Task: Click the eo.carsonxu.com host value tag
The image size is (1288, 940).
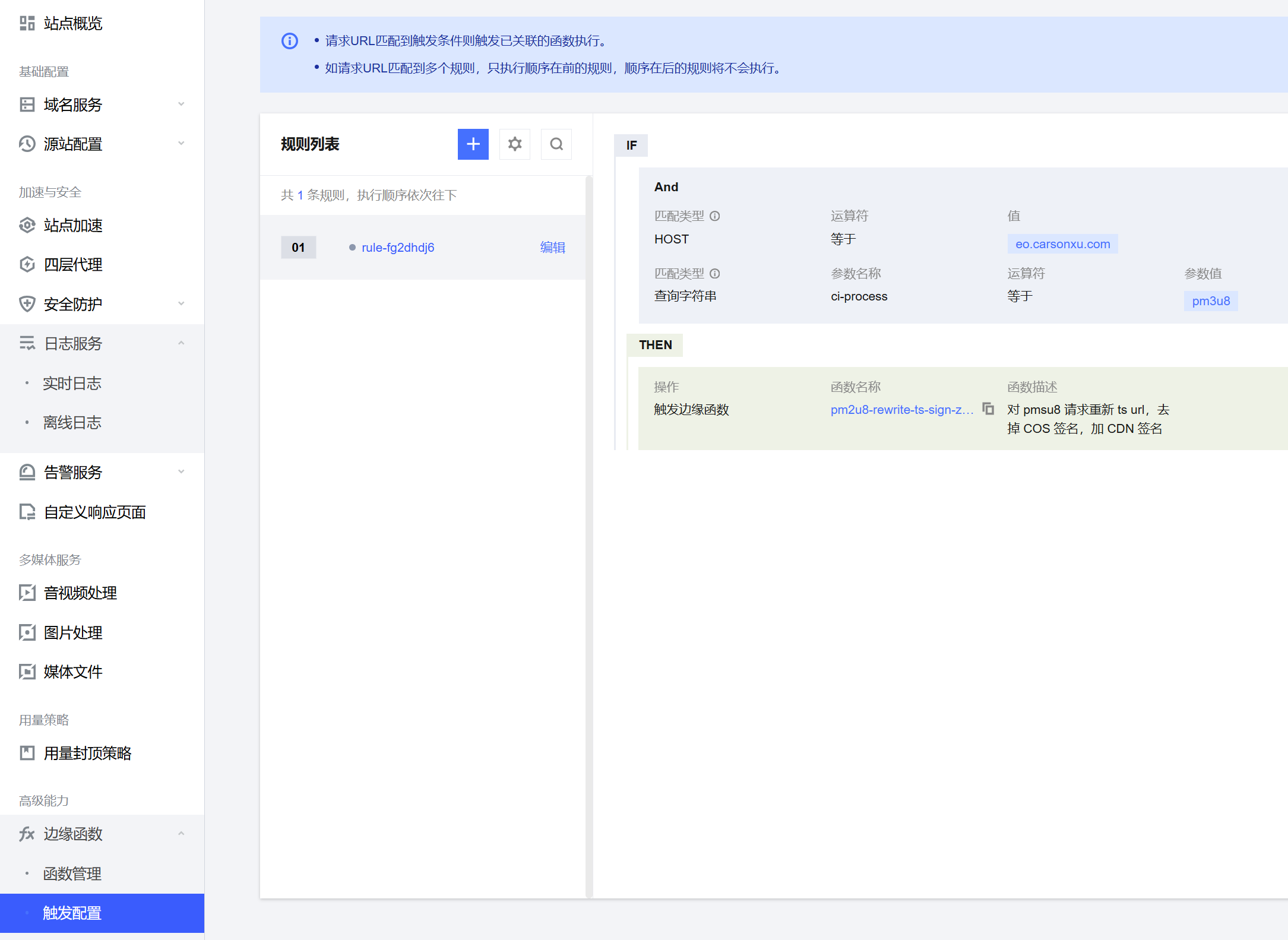Action: 1062,244
